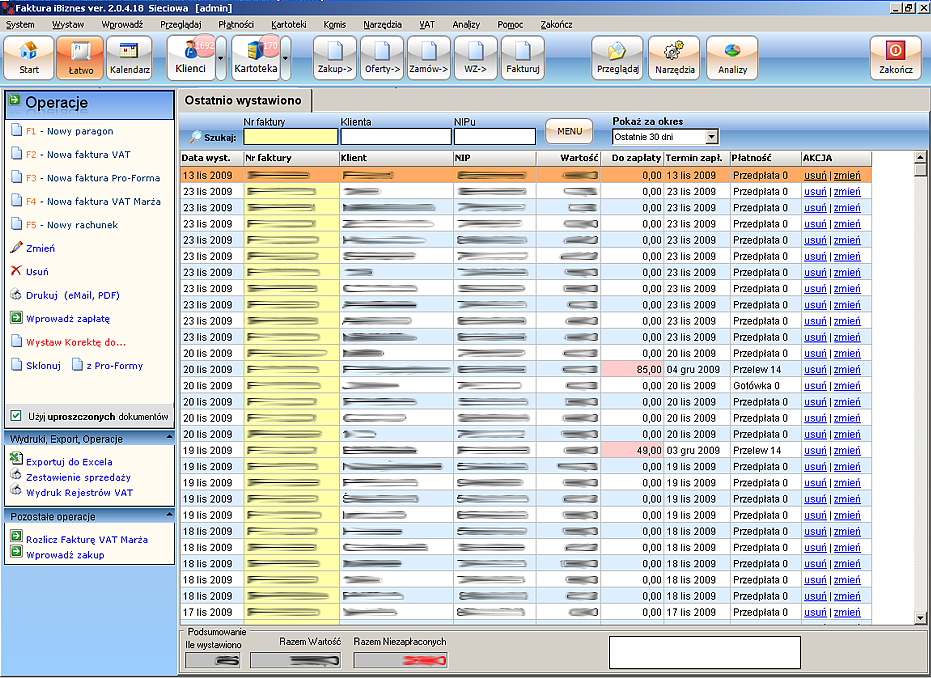Click the printer icon beside Drukuj
Screen dimensions: 931x678
(16, 294)
